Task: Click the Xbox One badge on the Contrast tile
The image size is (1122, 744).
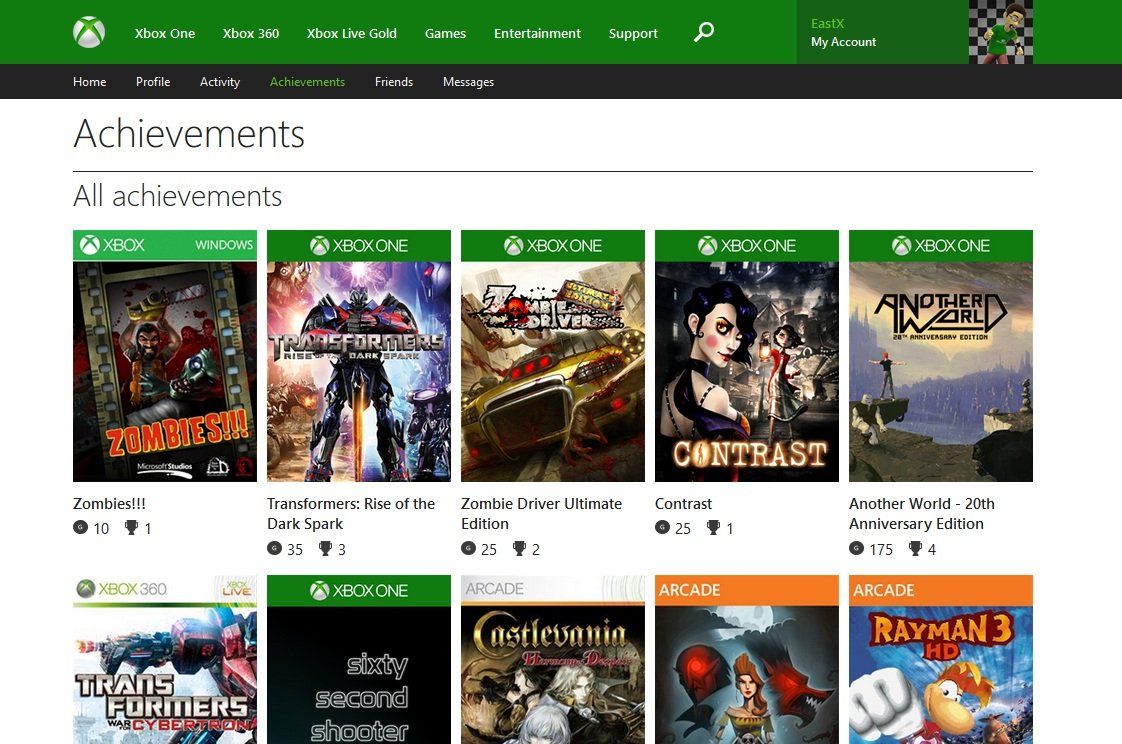Action: (x=746, y=245)
